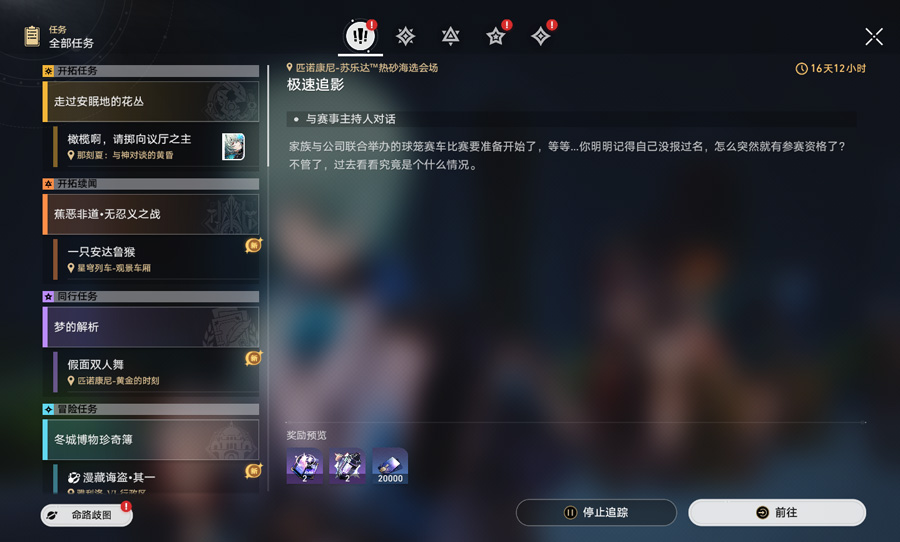Select the 冬城博物珍奇簿 mission group
900x542 pixels.
[x=150, y=440]
